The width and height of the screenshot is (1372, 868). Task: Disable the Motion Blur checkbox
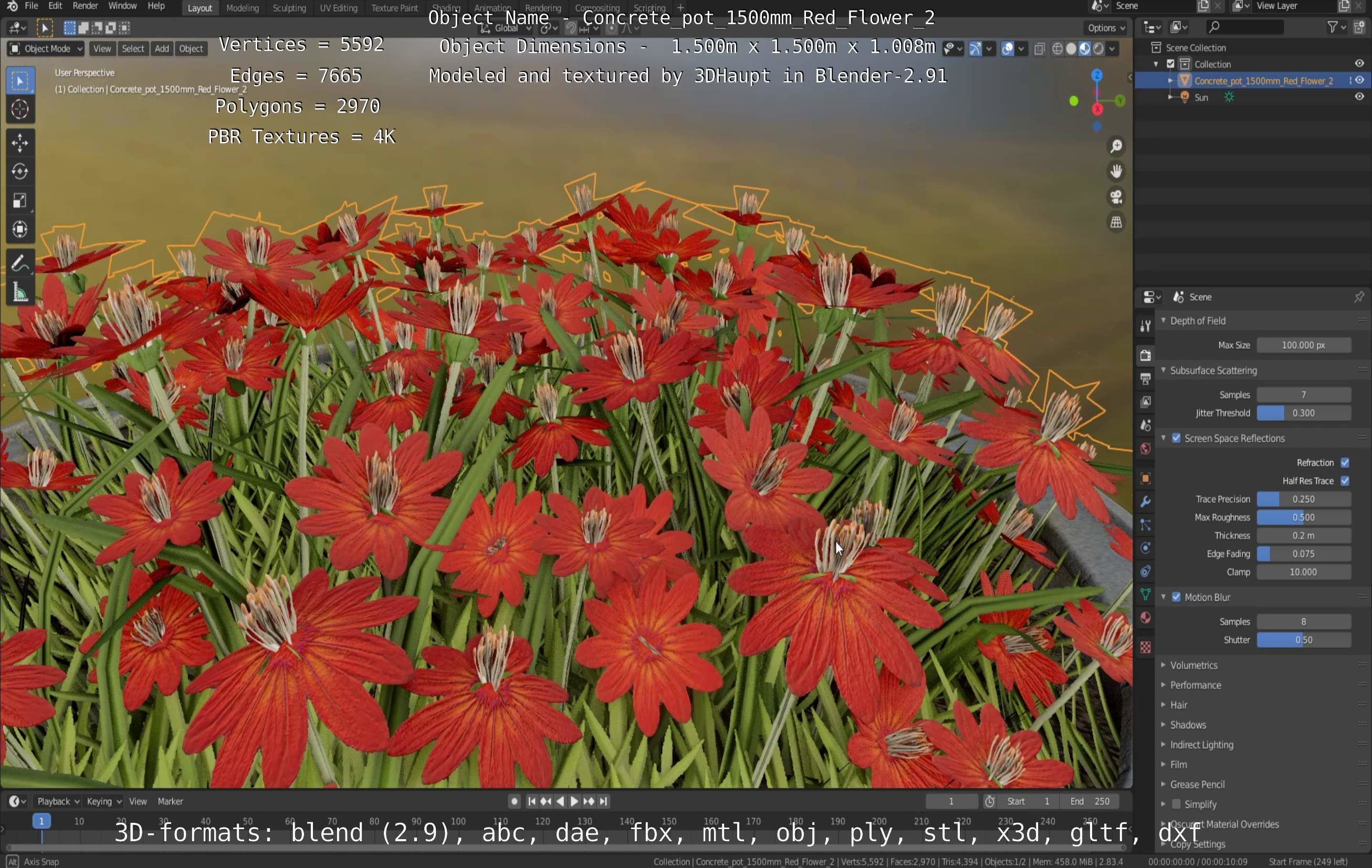point(1176,597)
